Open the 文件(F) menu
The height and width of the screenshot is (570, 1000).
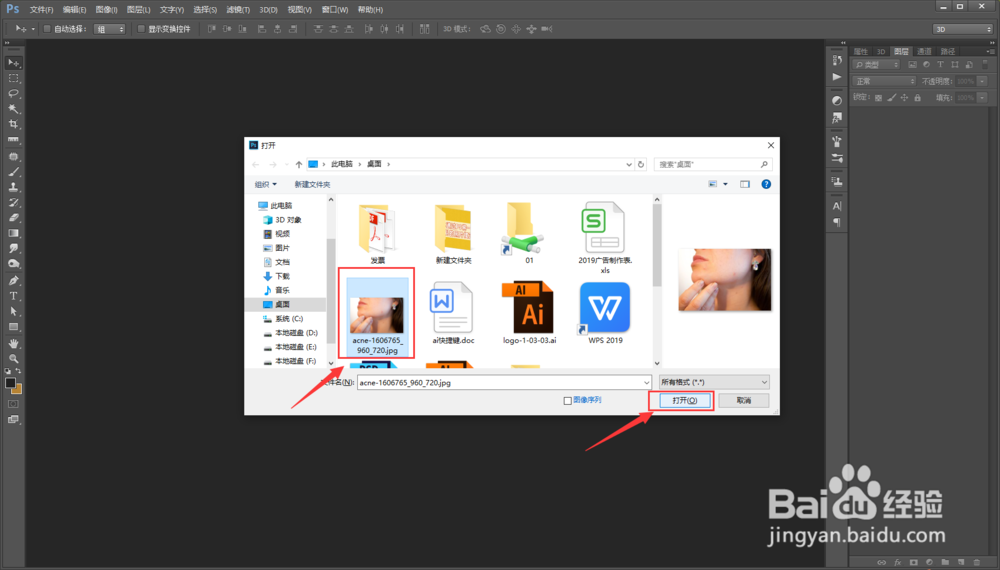point(41,10)
